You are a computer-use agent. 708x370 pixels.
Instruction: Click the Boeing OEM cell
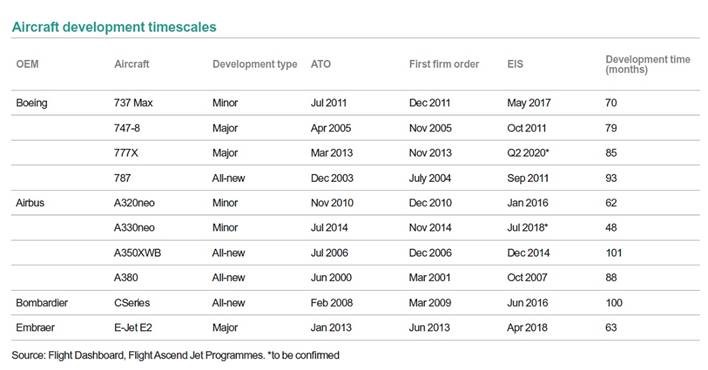[32, 103]
